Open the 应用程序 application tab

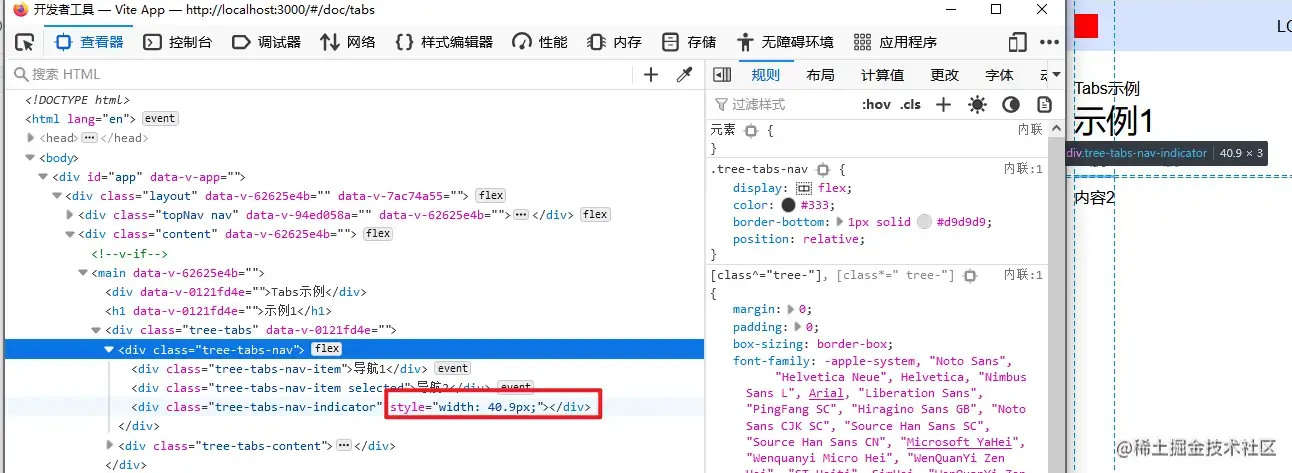click(x=895, y=42)
